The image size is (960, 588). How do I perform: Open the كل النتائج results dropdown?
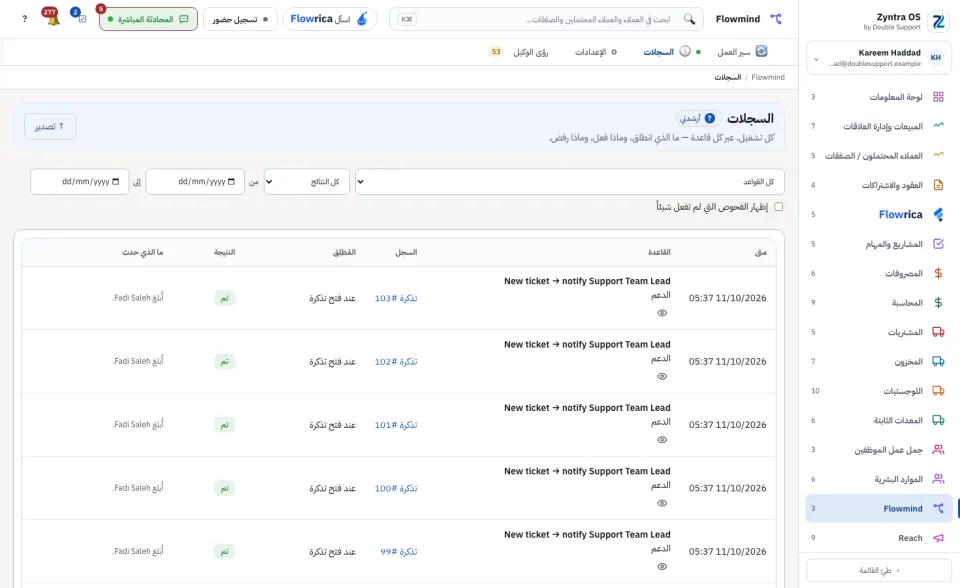[x=307, y=182]
